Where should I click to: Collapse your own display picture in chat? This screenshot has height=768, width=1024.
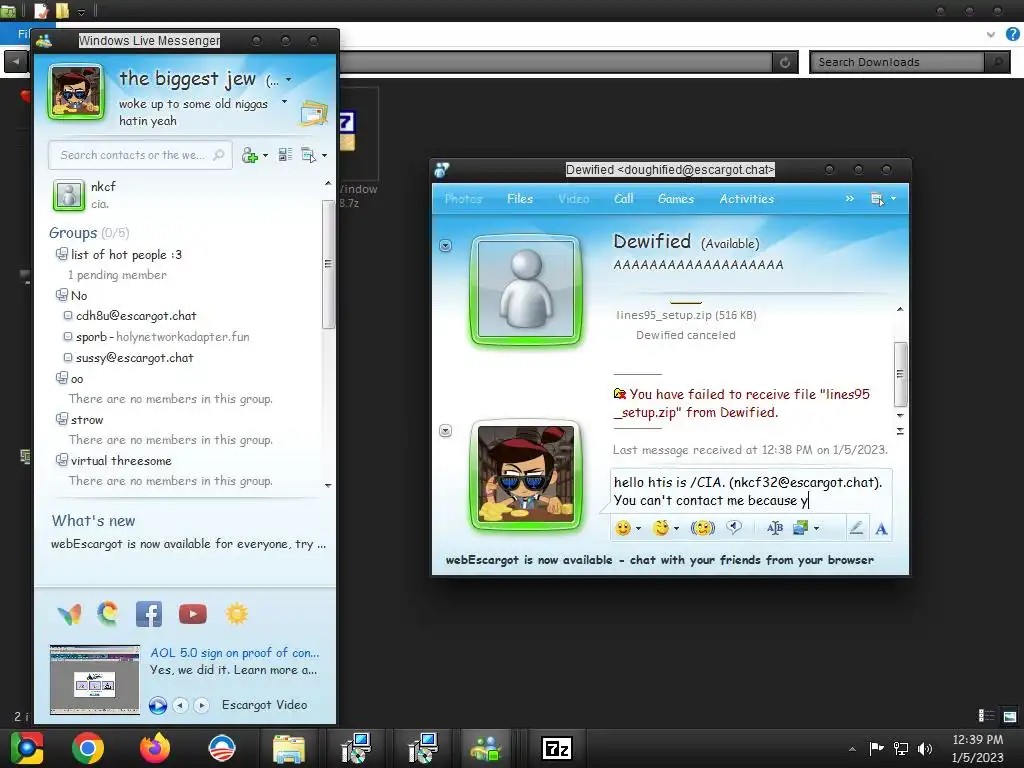coord(445,430)
